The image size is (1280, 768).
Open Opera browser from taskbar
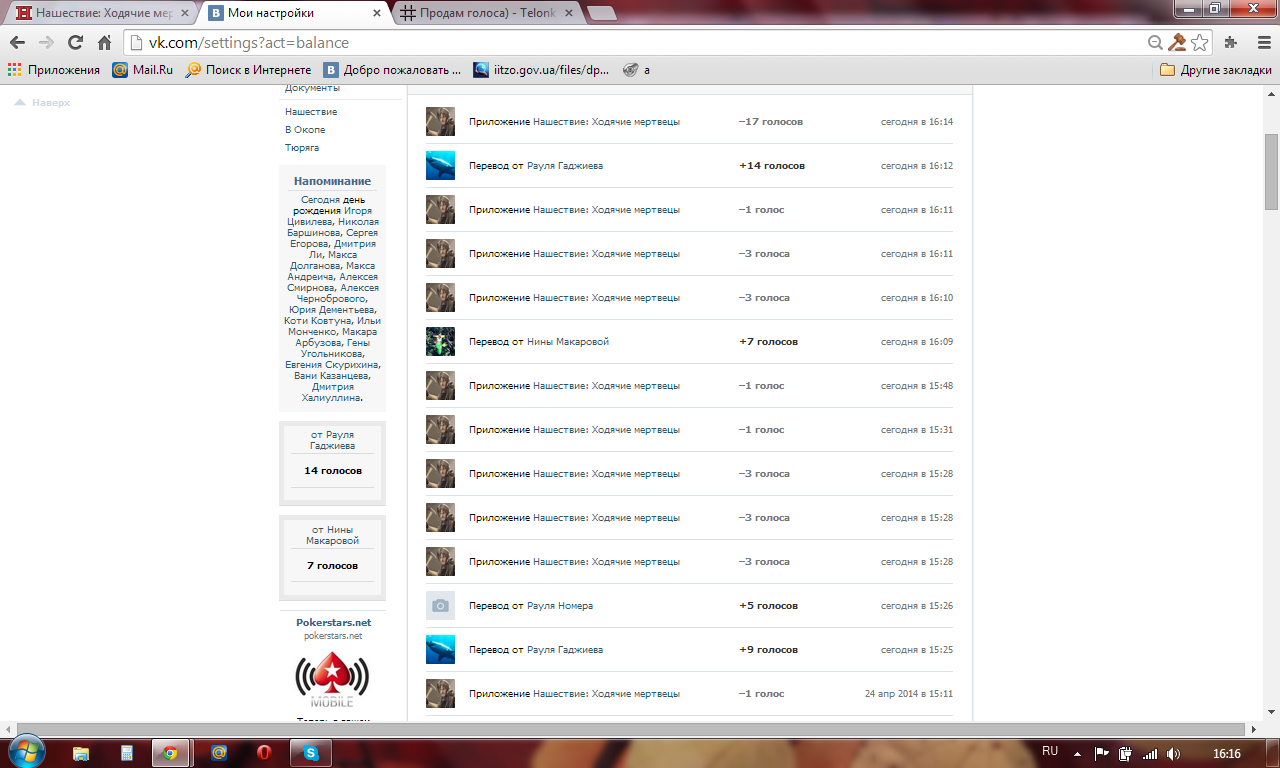coord(264,753)
